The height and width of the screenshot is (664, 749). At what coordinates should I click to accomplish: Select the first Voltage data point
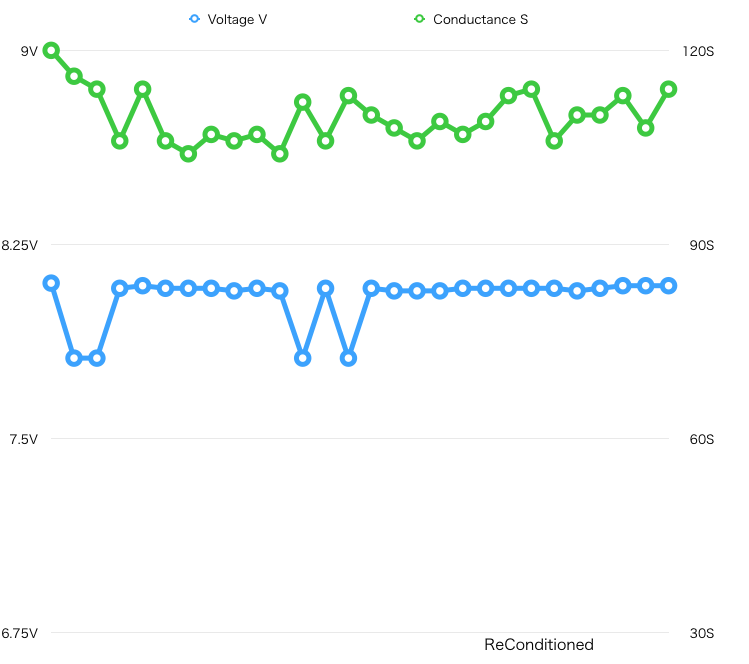pyautogui.click(x=51, y=283)
